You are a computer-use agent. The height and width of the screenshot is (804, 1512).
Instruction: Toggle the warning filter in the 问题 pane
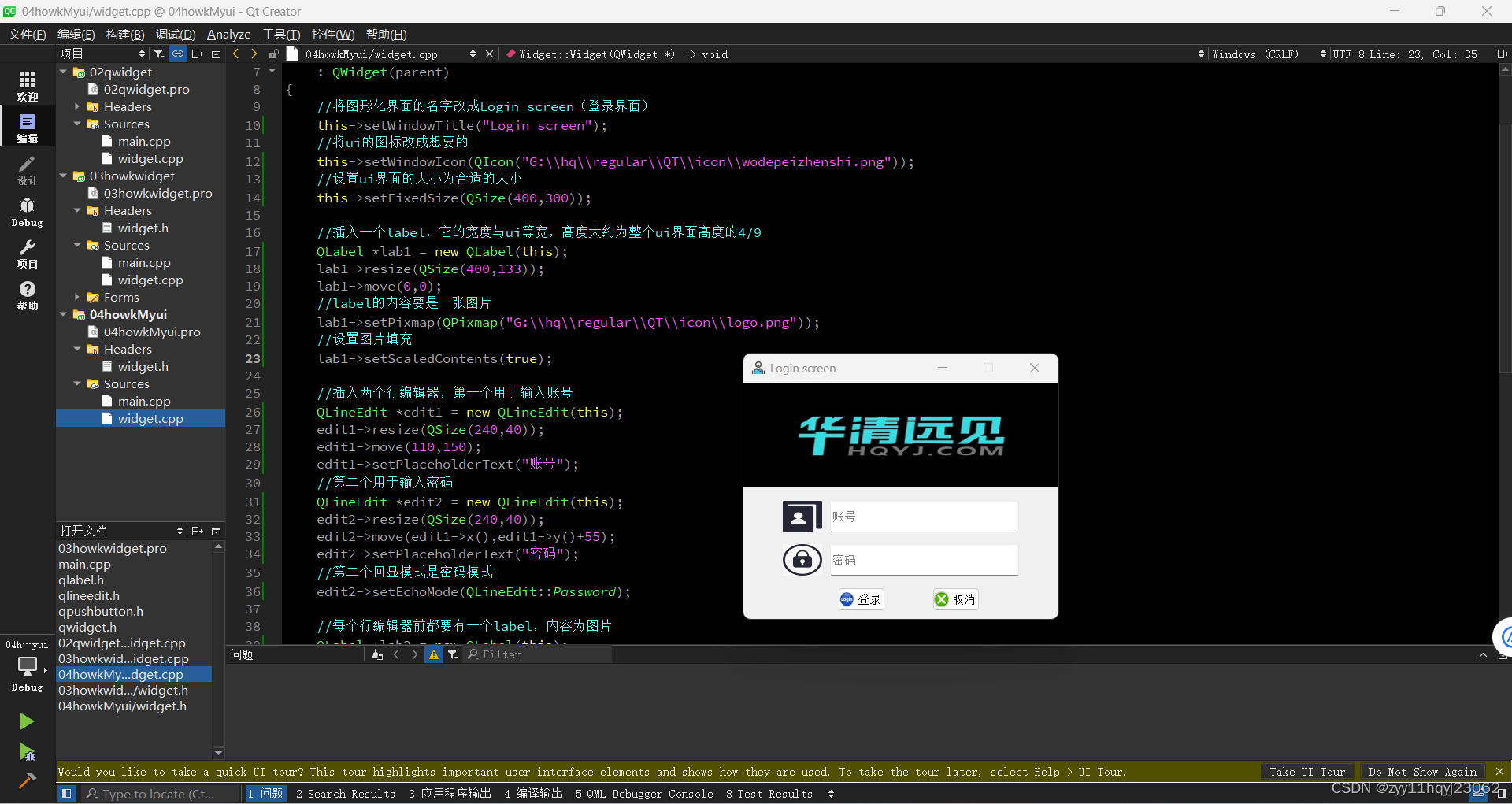pyautogui.click(x=434, y=654)
